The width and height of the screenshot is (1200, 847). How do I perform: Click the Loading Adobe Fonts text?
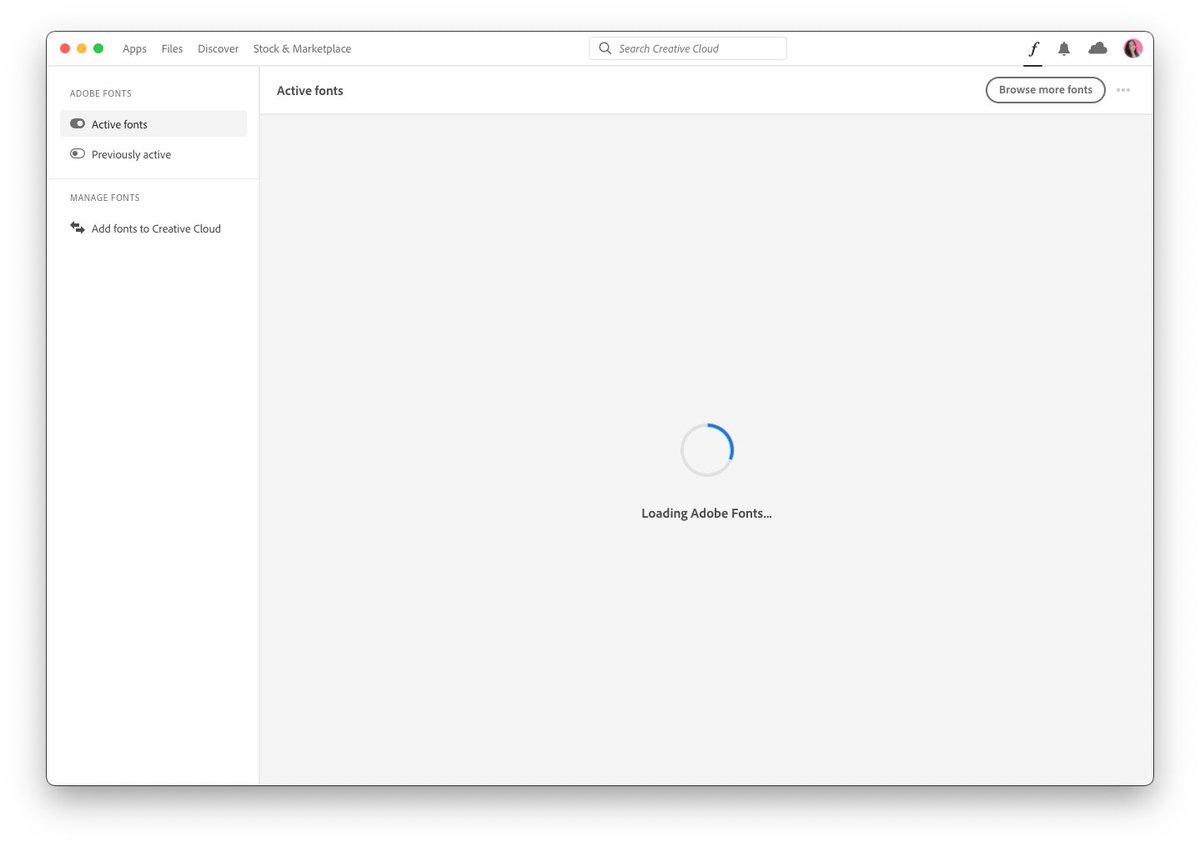tap(706, 513)
